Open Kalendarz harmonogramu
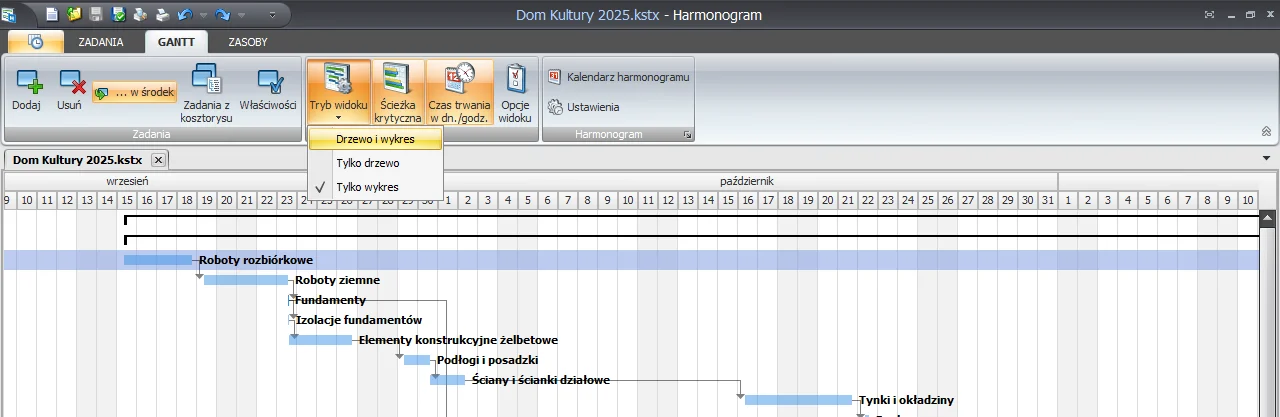 pyautogui.click(x=619, y=76)
